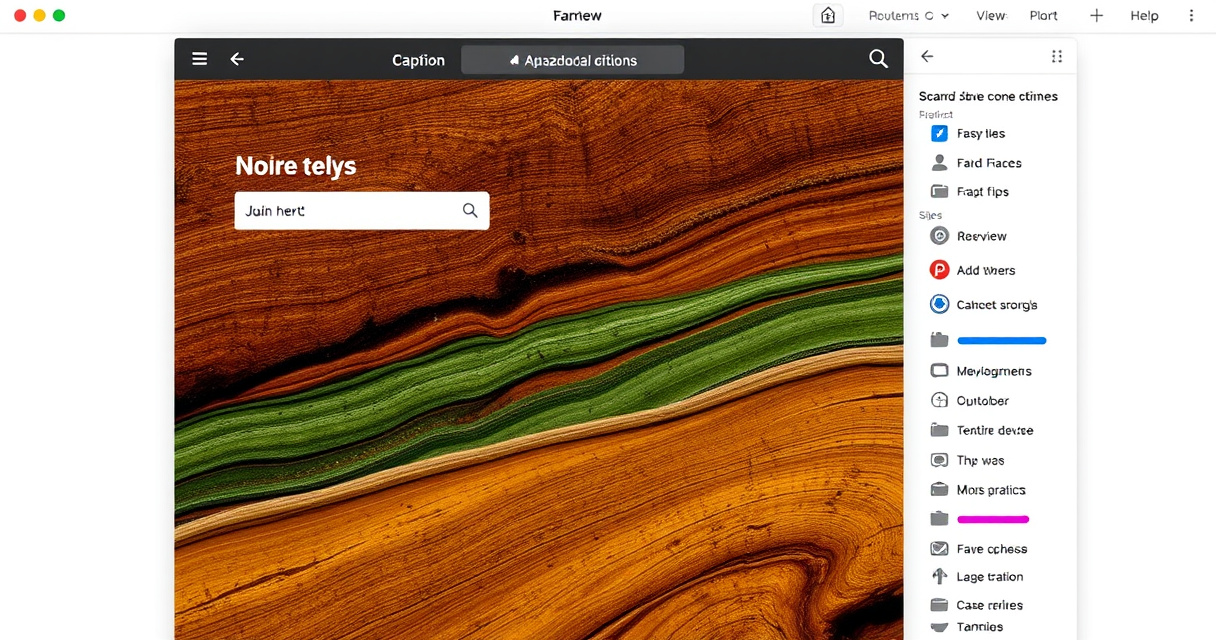Click the red Add whers icon
The height and width of the screenshot is (640, 1216).
(939, 270)
